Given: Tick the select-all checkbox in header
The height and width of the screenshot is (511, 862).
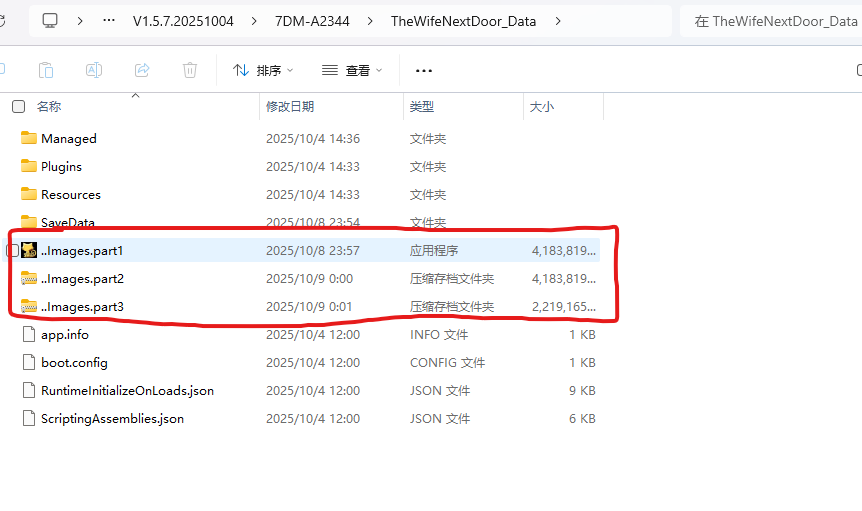Looking at the screenshot, I should point(19,107).
